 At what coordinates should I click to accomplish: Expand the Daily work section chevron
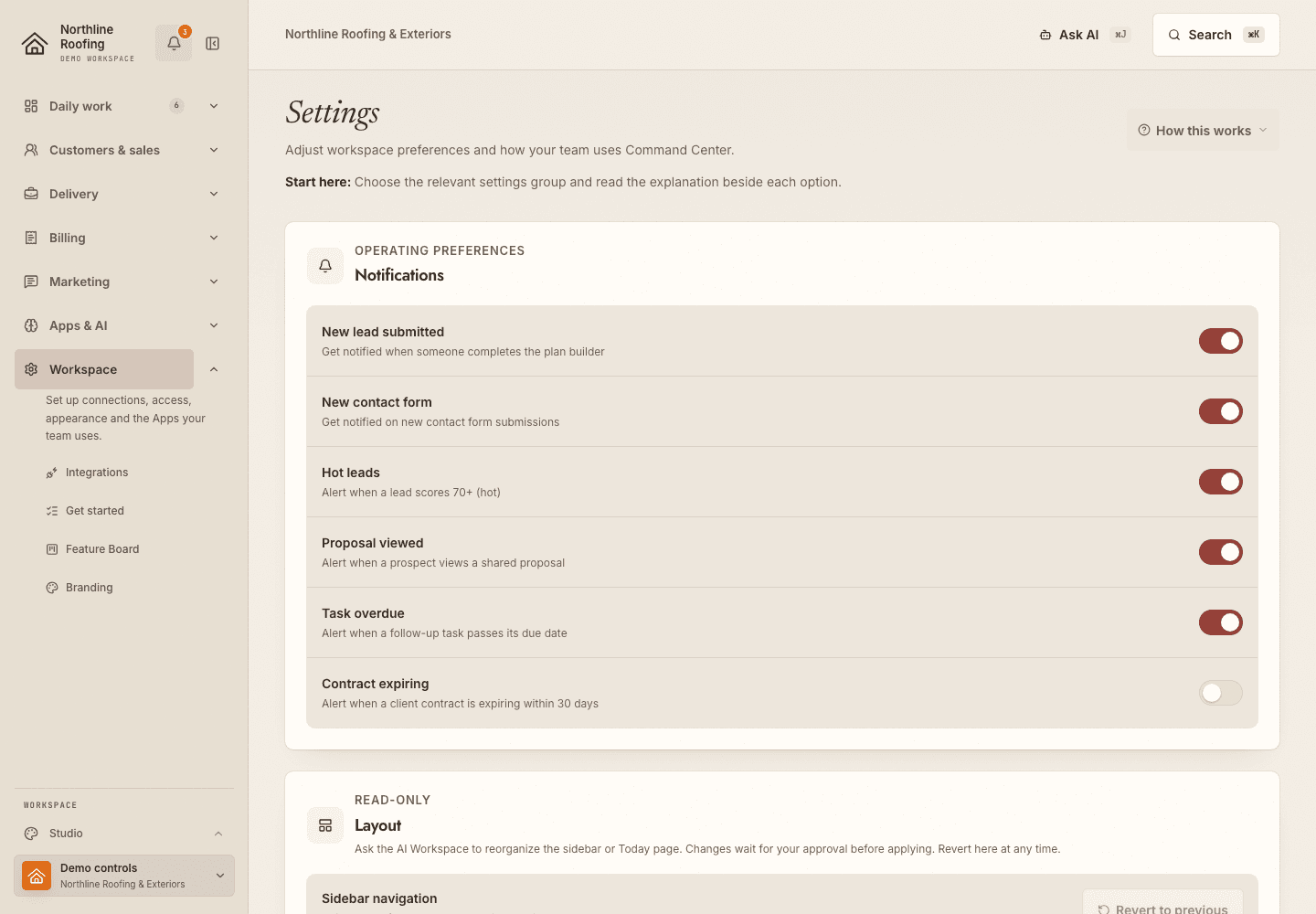click(x=214, y=106)
